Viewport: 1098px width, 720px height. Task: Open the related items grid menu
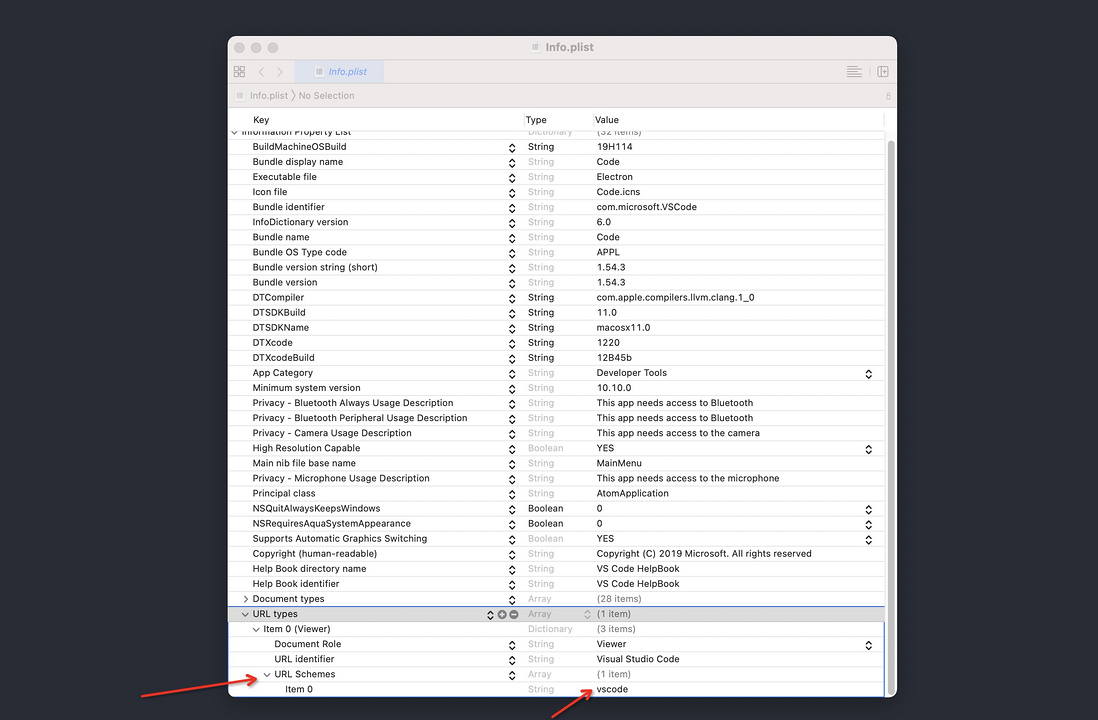pos(239,71)
